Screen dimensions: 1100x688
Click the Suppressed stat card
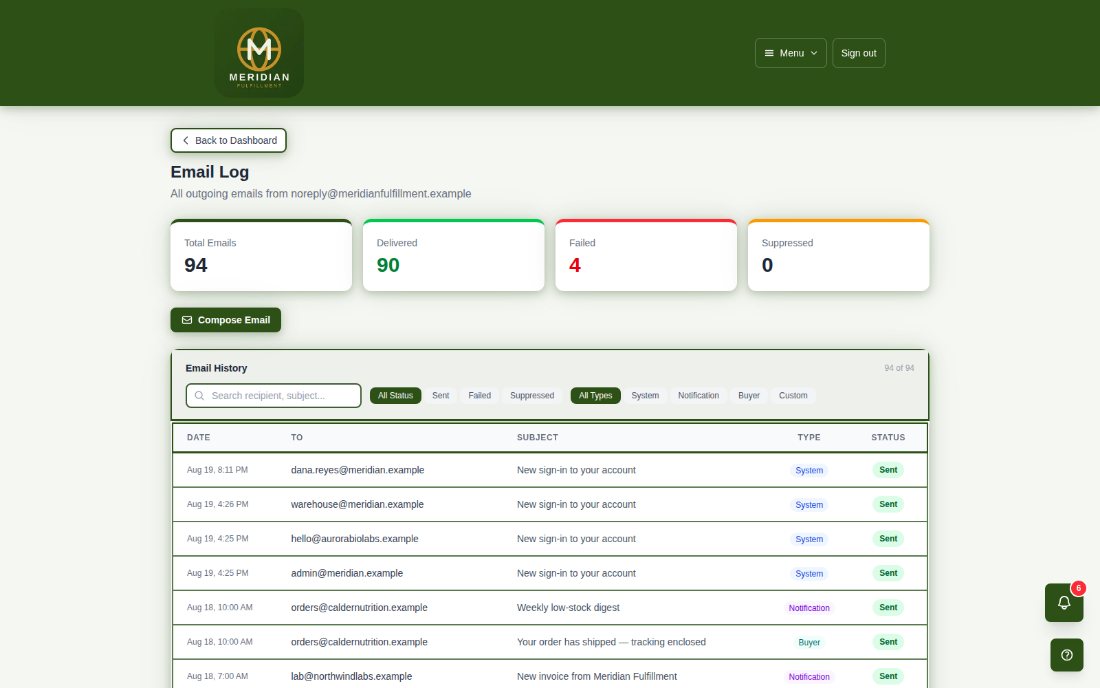point(838,255)
